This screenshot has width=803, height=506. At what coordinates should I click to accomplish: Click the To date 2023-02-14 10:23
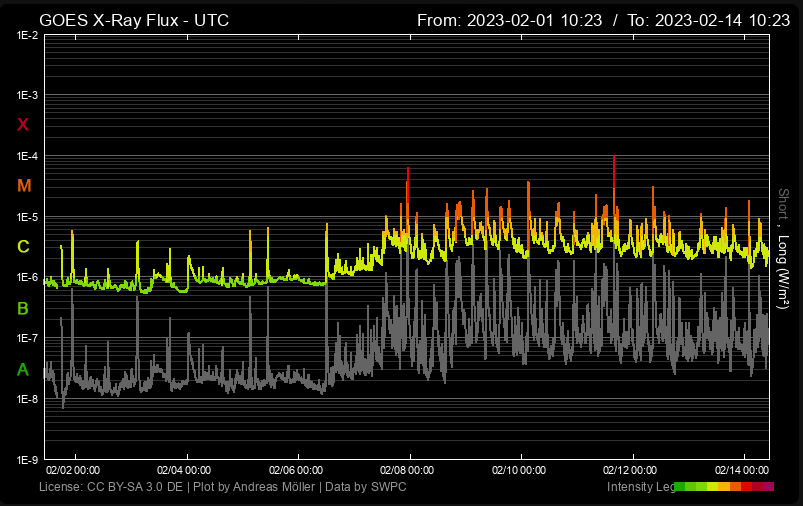[x=708, y=20]
